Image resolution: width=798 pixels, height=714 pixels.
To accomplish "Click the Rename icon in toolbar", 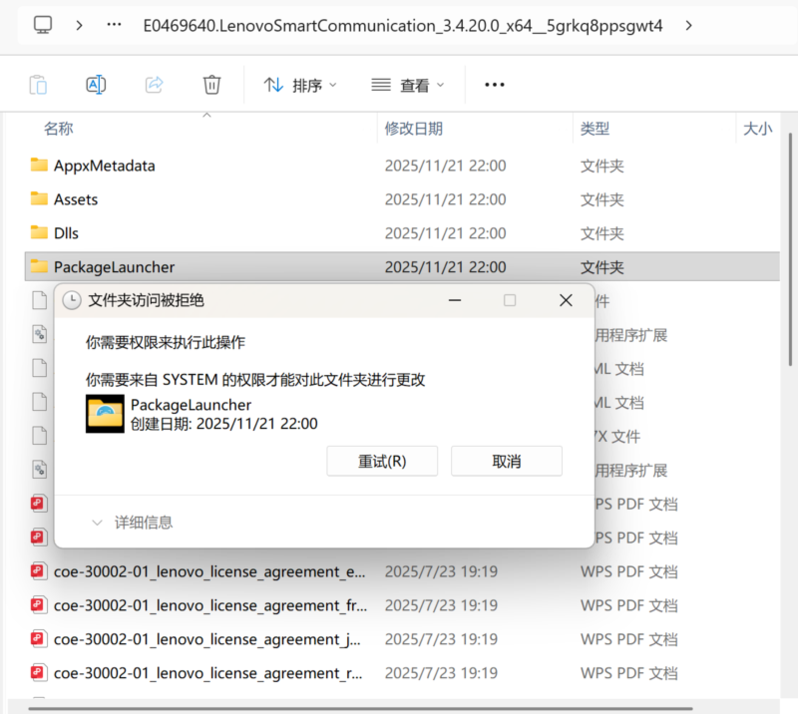I will click(x=96, y=85).
